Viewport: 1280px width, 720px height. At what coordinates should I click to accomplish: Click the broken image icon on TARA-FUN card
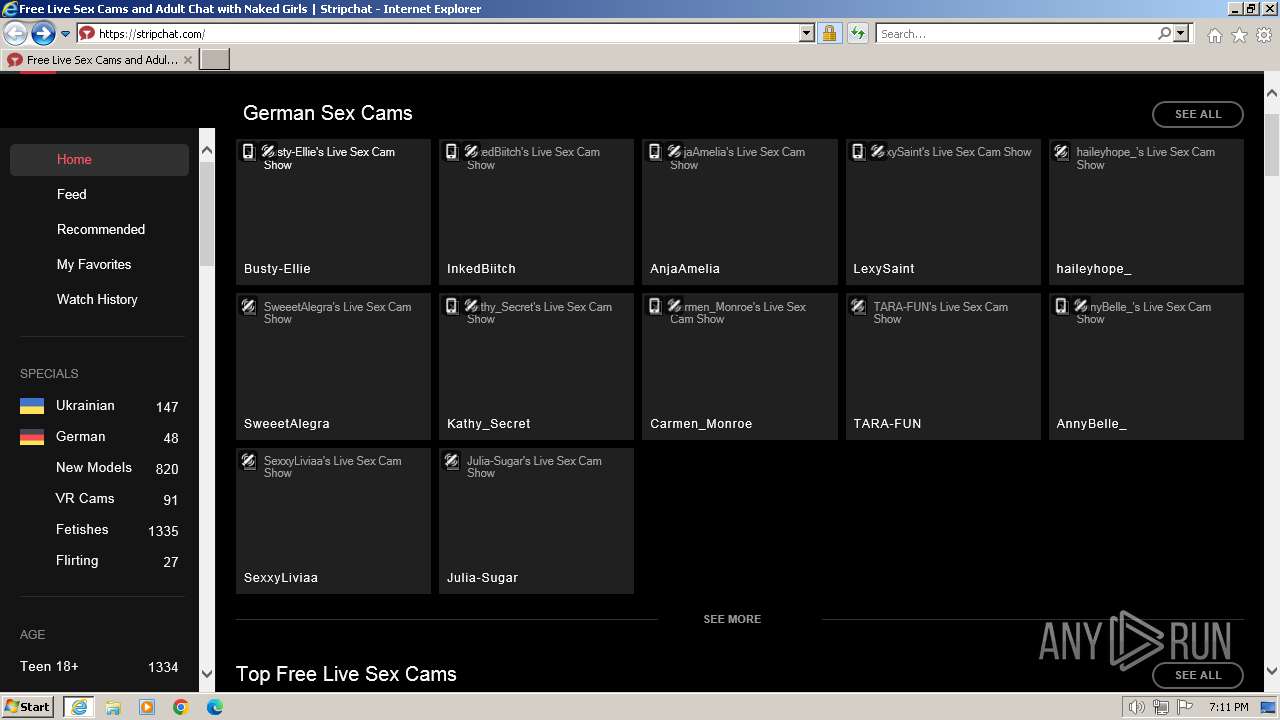click(x=858, y=307)
